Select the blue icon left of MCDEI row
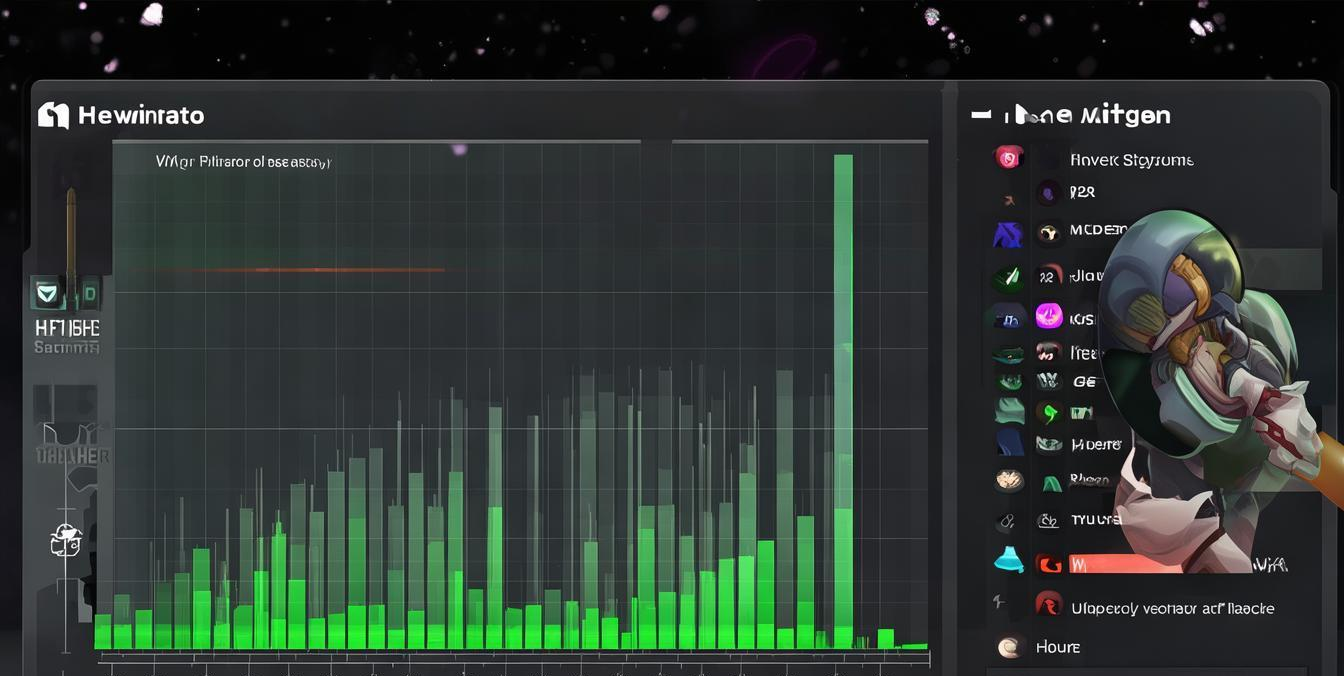The height and width of the screenshot is (676, 1344). point(1007,235)
